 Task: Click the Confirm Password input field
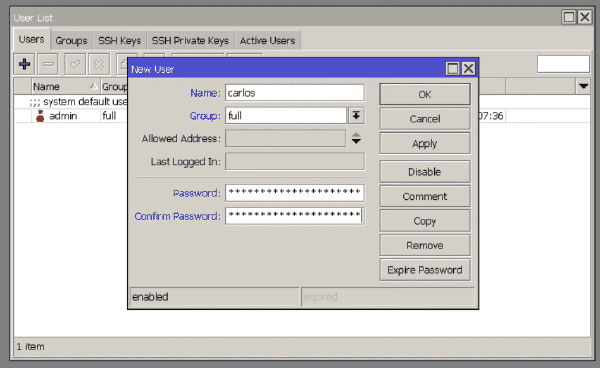click(295, 216)
